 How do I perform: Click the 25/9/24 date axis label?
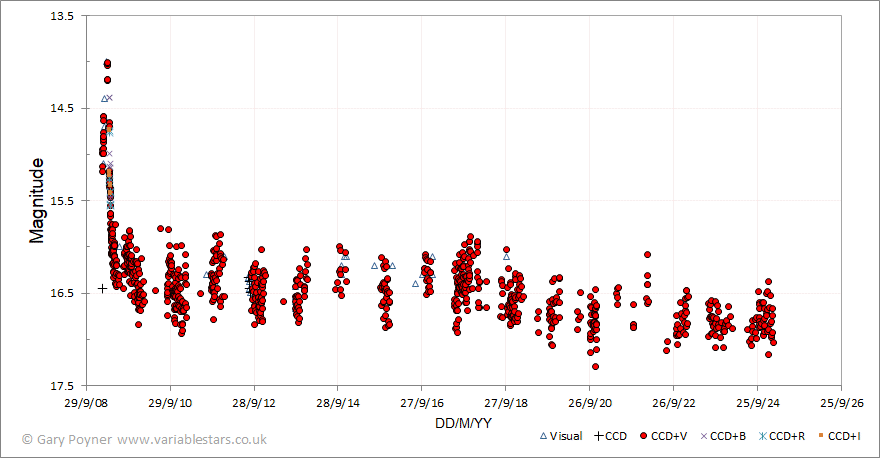758,403
